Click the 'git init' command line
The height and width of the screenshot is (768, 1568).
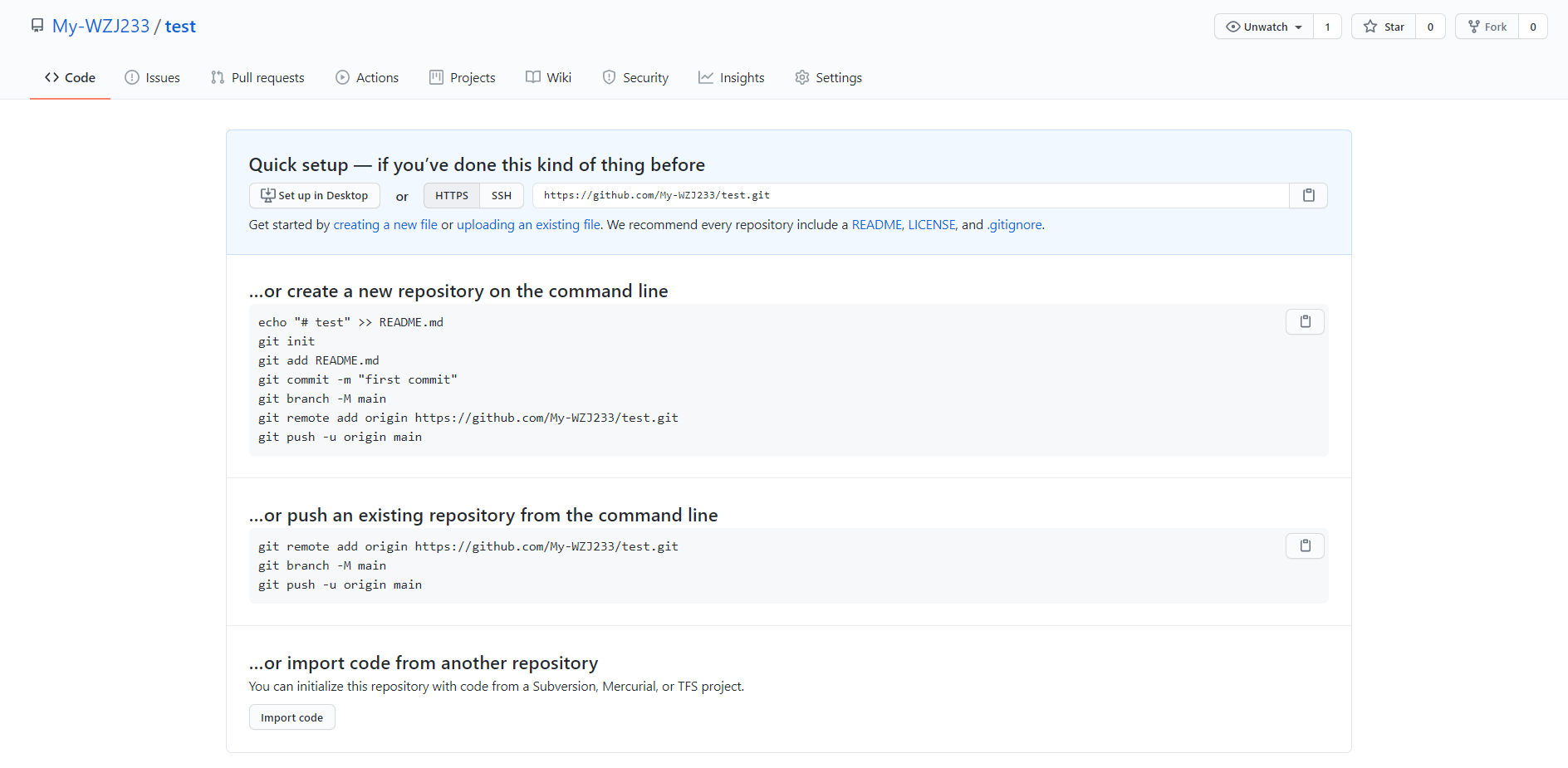(287, 341)
